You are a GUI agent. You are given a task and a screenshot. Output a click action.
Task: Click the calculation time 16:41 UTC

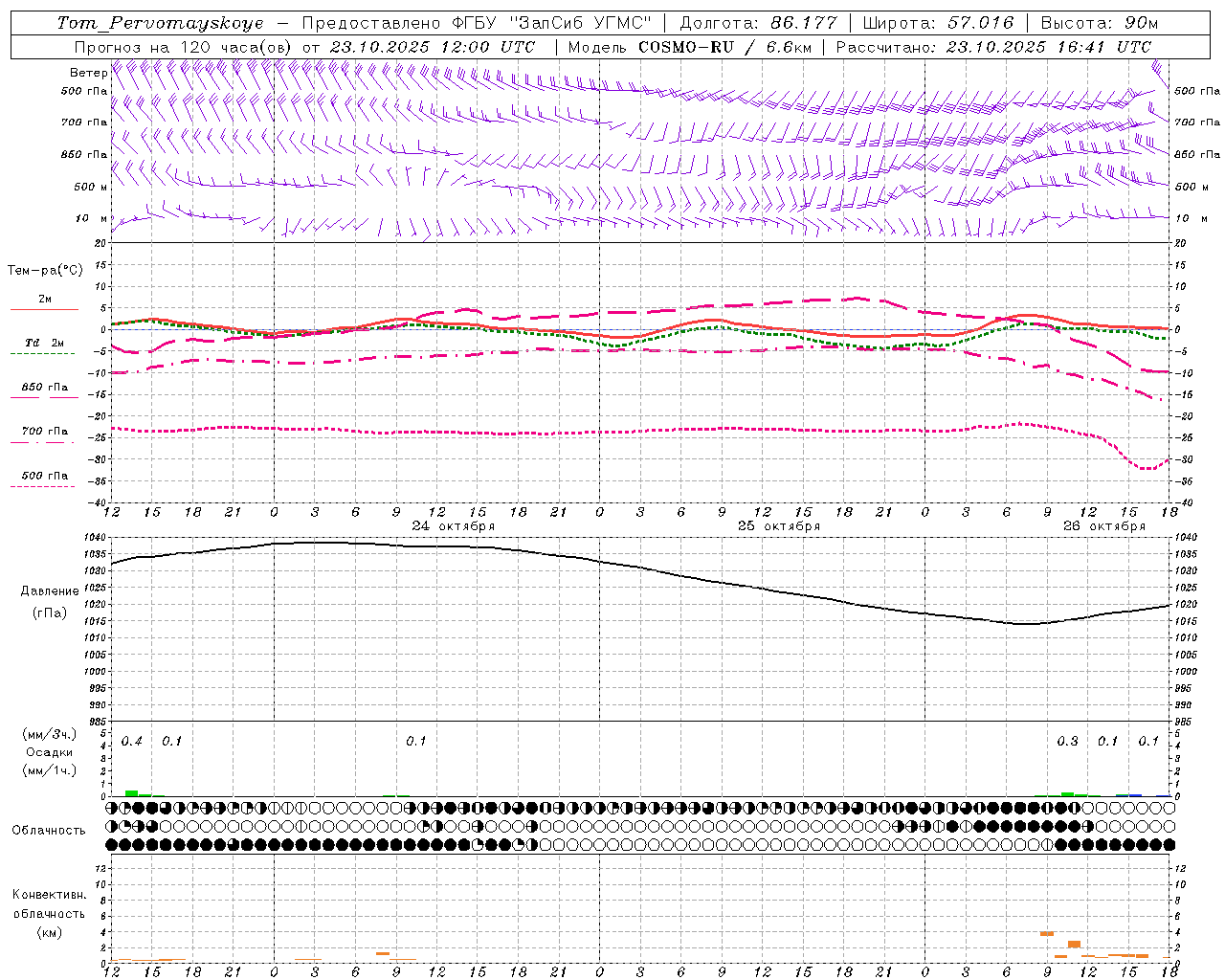click(1103, 47)
